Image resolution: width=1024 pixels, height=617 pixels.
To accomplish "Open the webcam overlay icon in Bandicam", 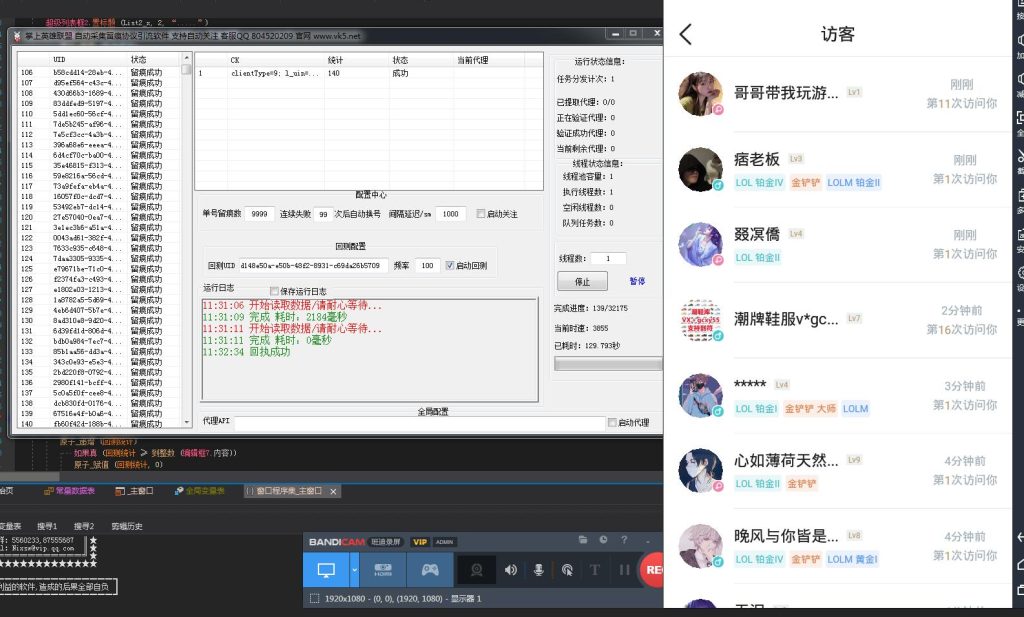I will pyautogui.click(x=475, y=570).
